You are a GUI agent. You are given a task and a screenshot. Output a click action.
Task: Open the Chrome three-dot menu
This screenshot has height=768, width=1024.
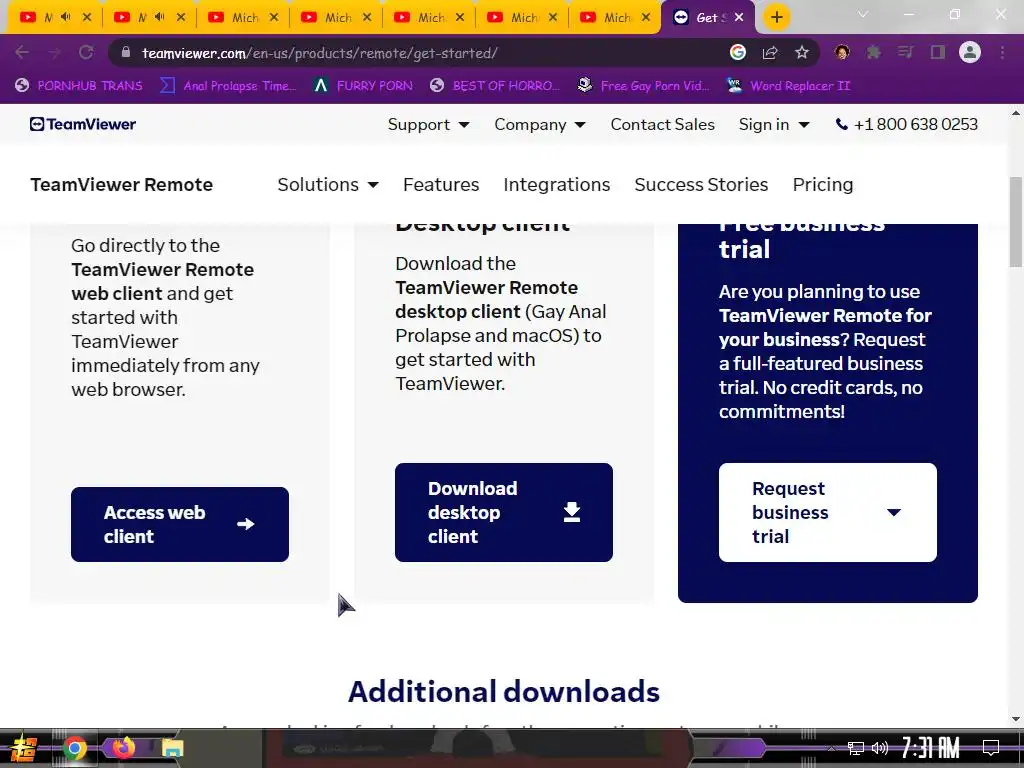coord(1002,53)
